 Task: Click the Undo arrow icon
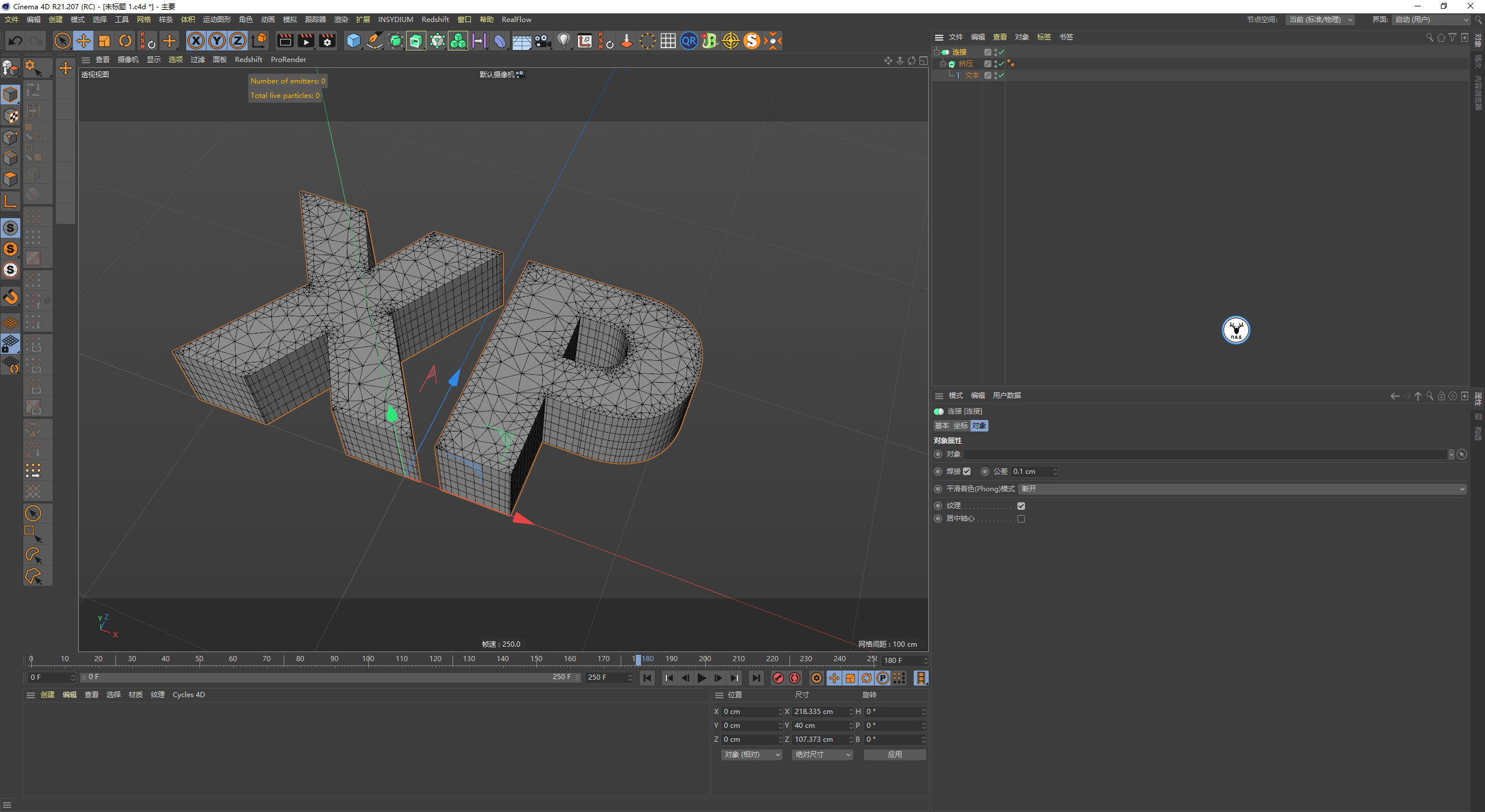[16, 41]
